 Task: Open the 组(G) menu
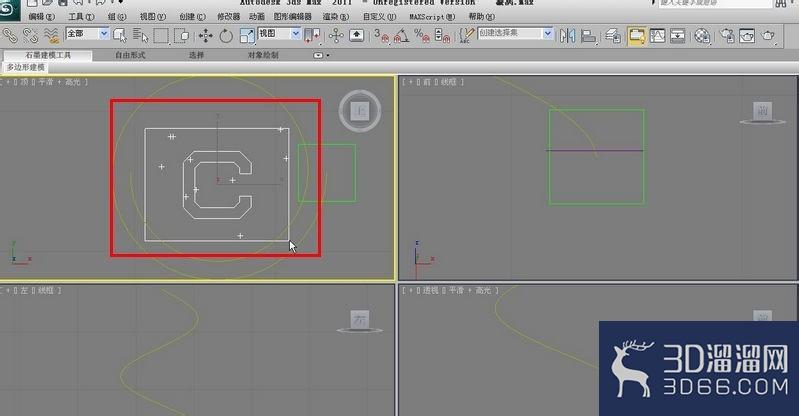[x=117, y=17]
